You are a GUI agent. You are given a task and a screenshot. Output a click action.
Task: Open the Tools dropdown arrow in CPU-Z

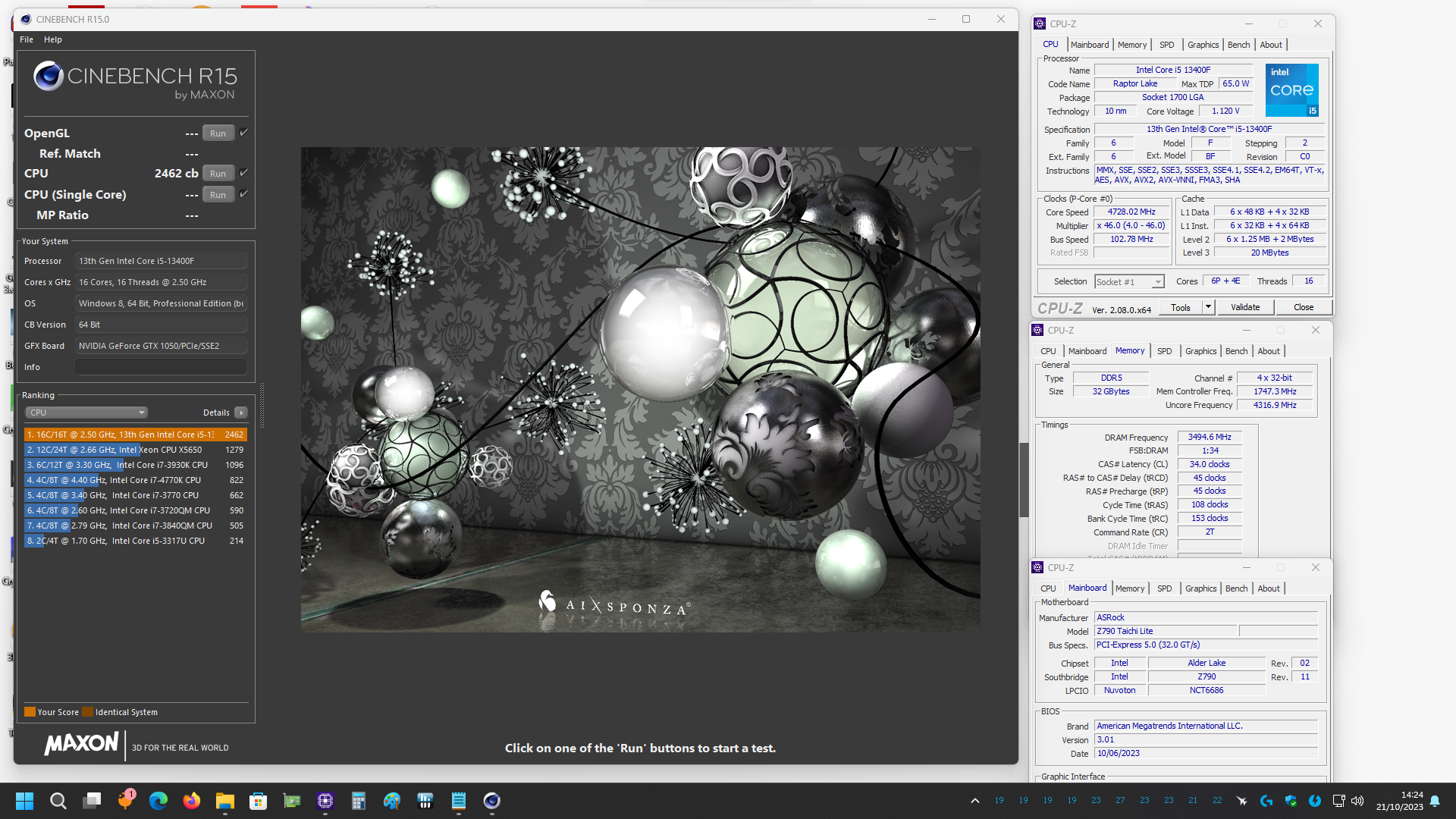[1208, 307]
